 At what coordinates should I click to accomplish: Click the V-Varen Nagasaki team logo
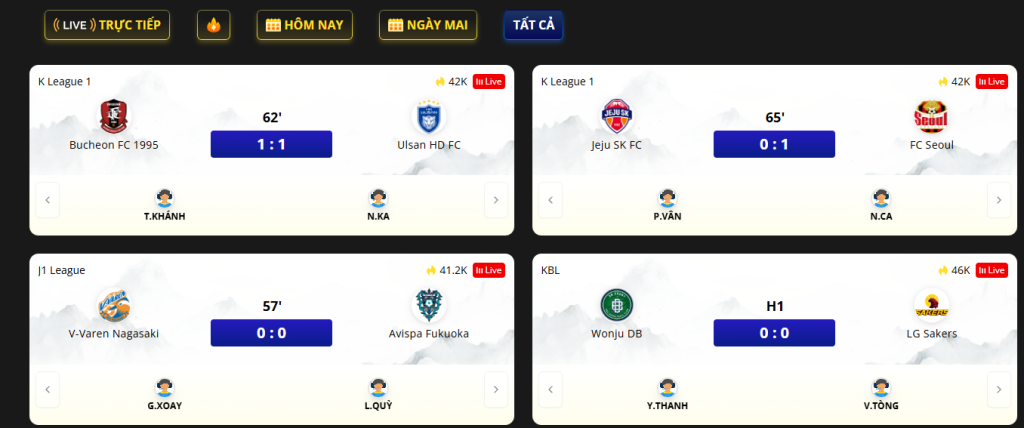click(x=114, y=305)
